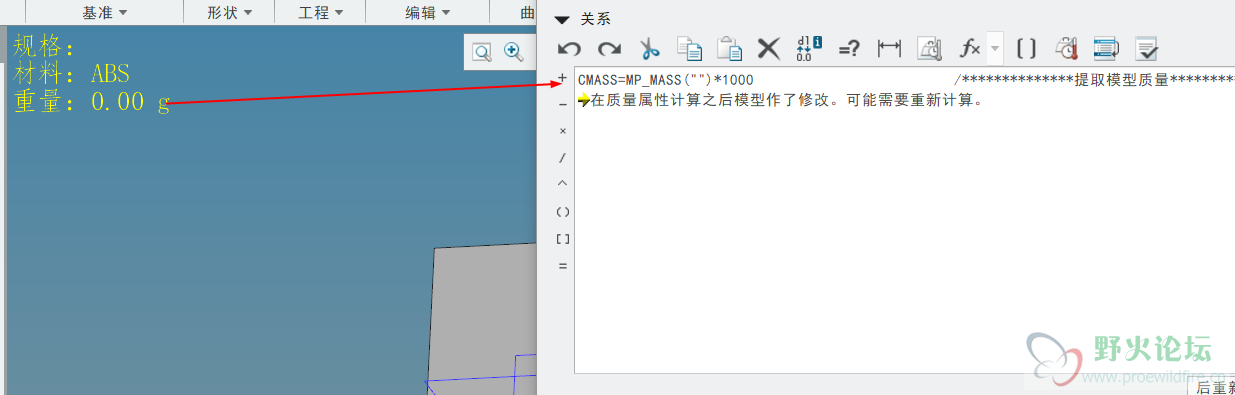
Task: Evaluate expression with the =? icon
Action: click(849, 48)
